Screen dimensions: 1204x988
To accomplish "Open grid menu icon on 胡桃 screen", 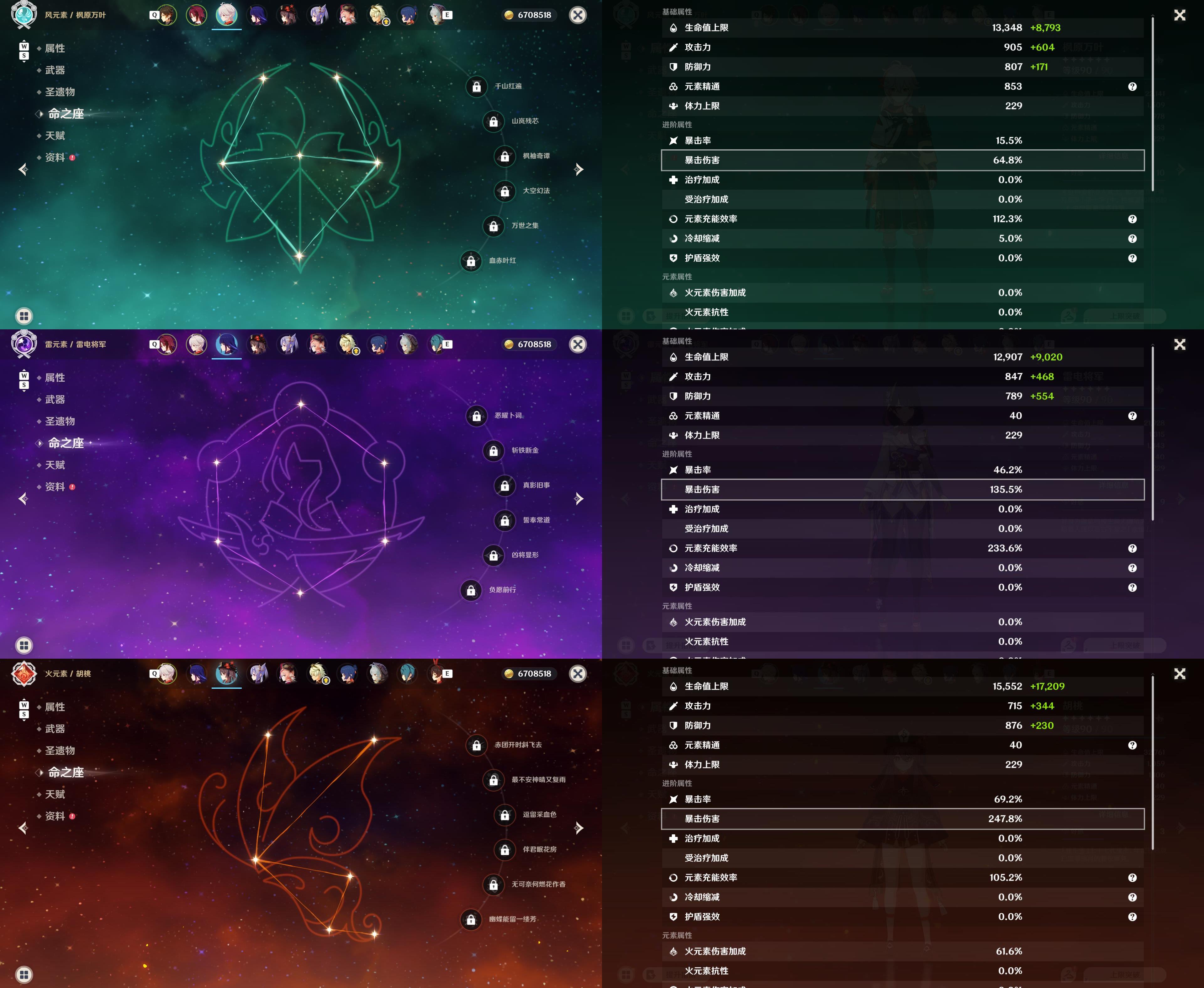I will tap(24, 974).
